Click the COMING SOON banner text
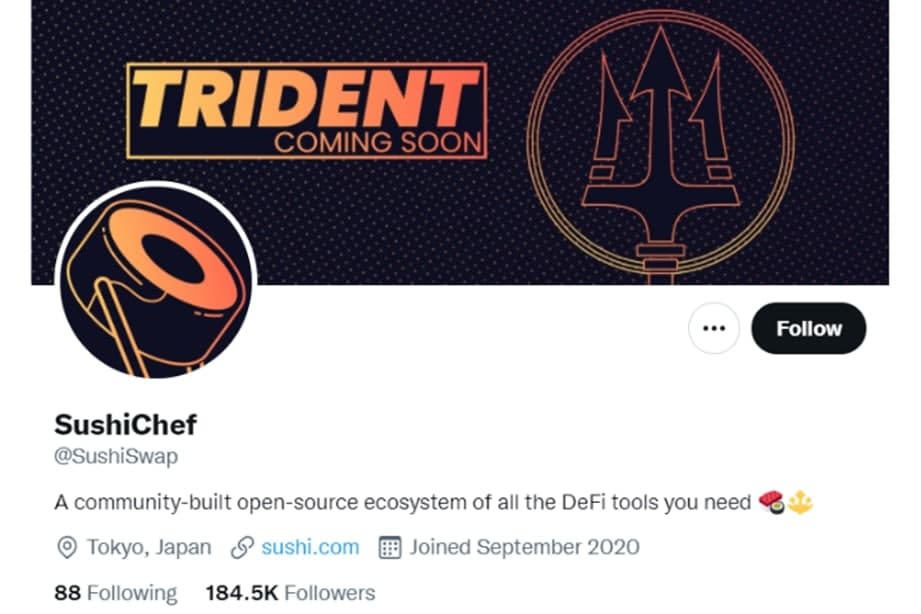921x614 pixels. pyautogui.click(x=378, y=143)
